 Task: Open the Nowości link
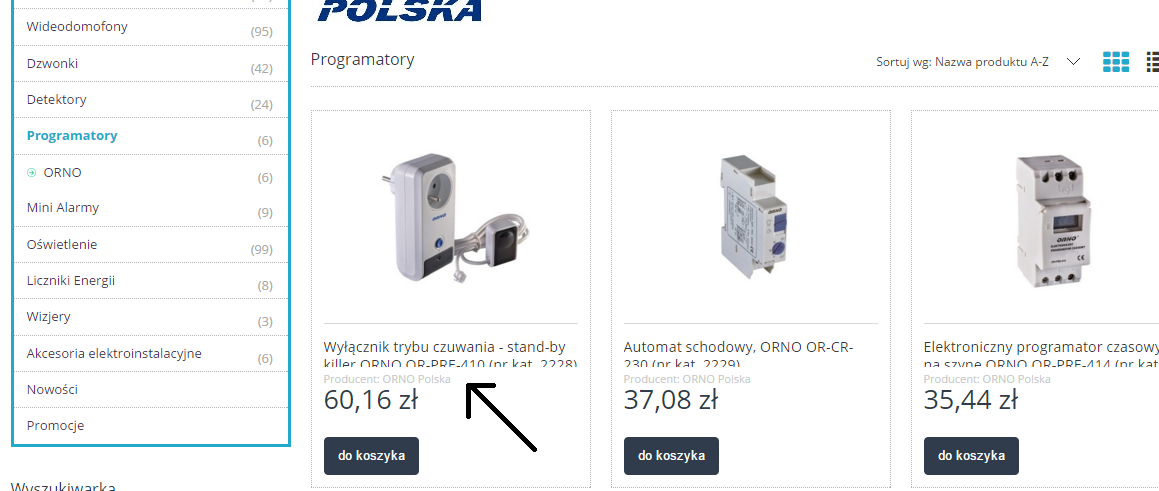point(52,389)
